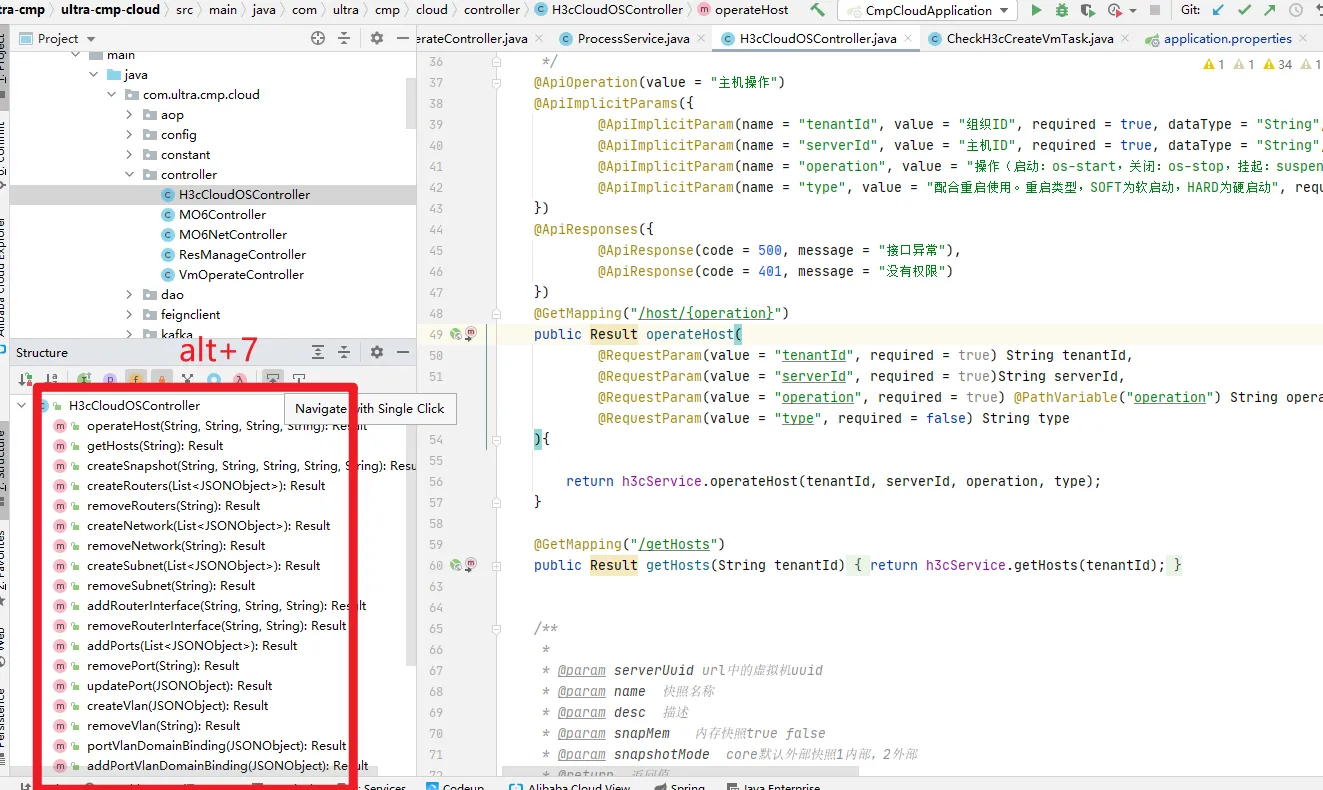
Task: Toggle Navigate with Single Click button
Action: 272,379
